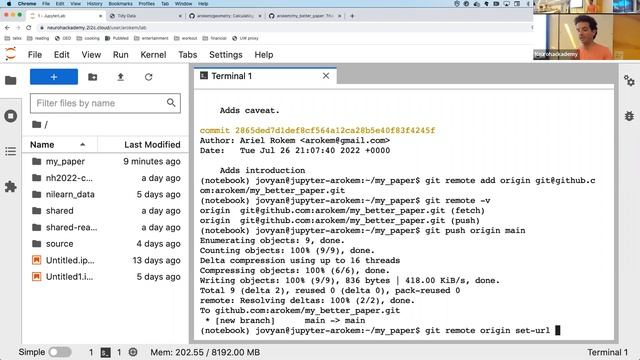Click the JupyterLab logo
Screen dimensions: 640x360
11,54
